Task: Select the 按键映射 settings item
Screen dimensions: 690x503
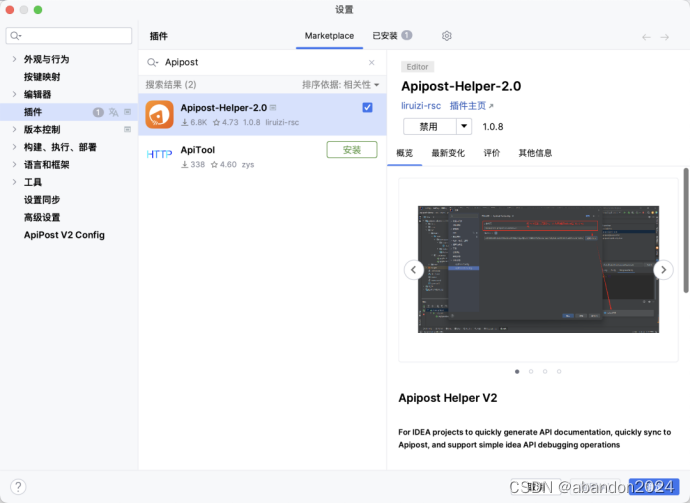Action: coord(42,77)
